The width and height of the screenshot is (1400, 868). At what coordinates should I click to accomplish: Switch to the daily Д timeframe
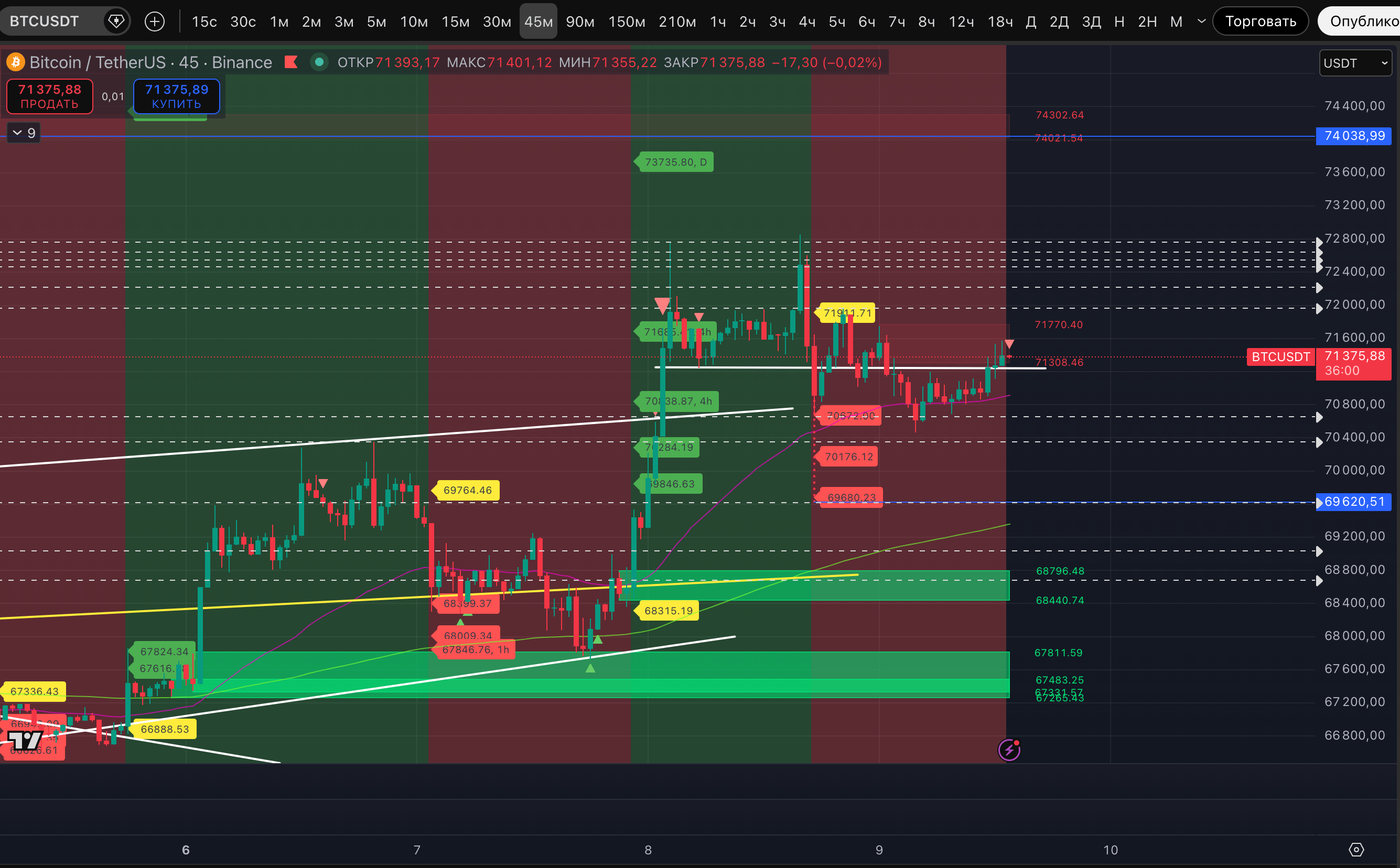pyautogui.click(x=1031, y=22)
